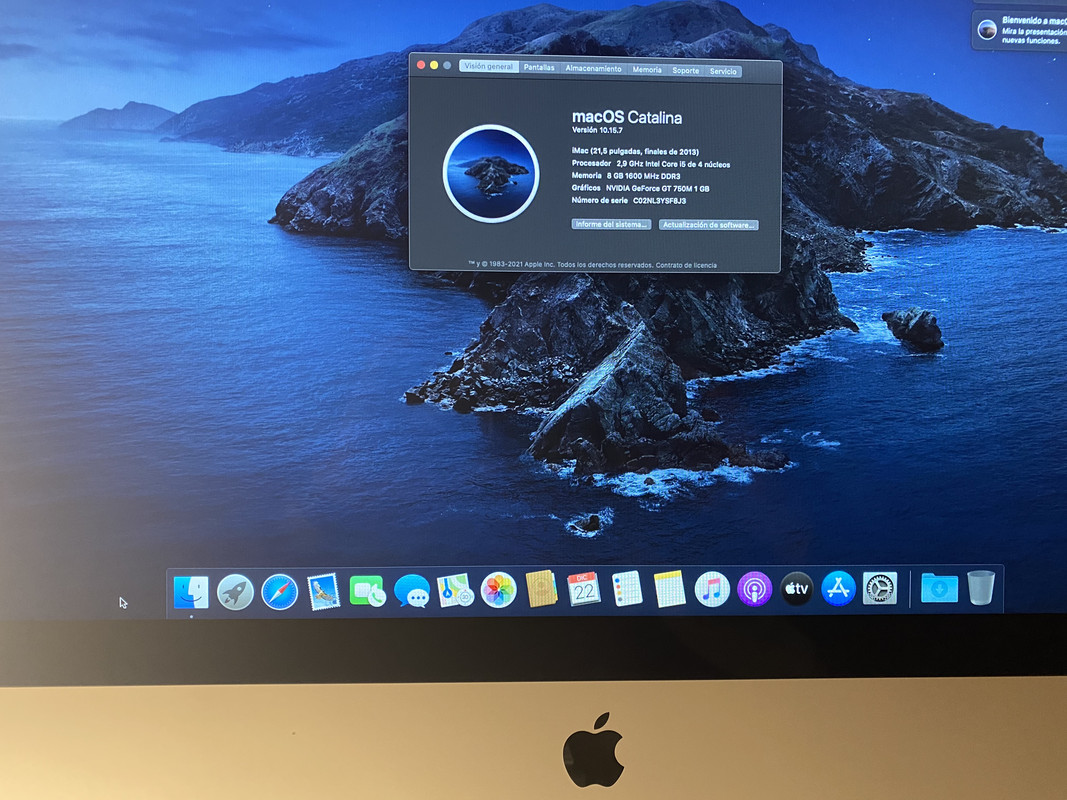
Task: Click serial number C02NL3YSF8J3
Action: tap(659, 201)
